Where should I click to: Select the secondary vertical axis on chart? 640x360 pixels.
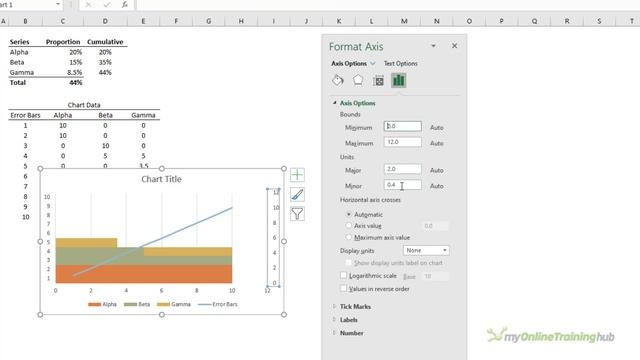[274, 238]
